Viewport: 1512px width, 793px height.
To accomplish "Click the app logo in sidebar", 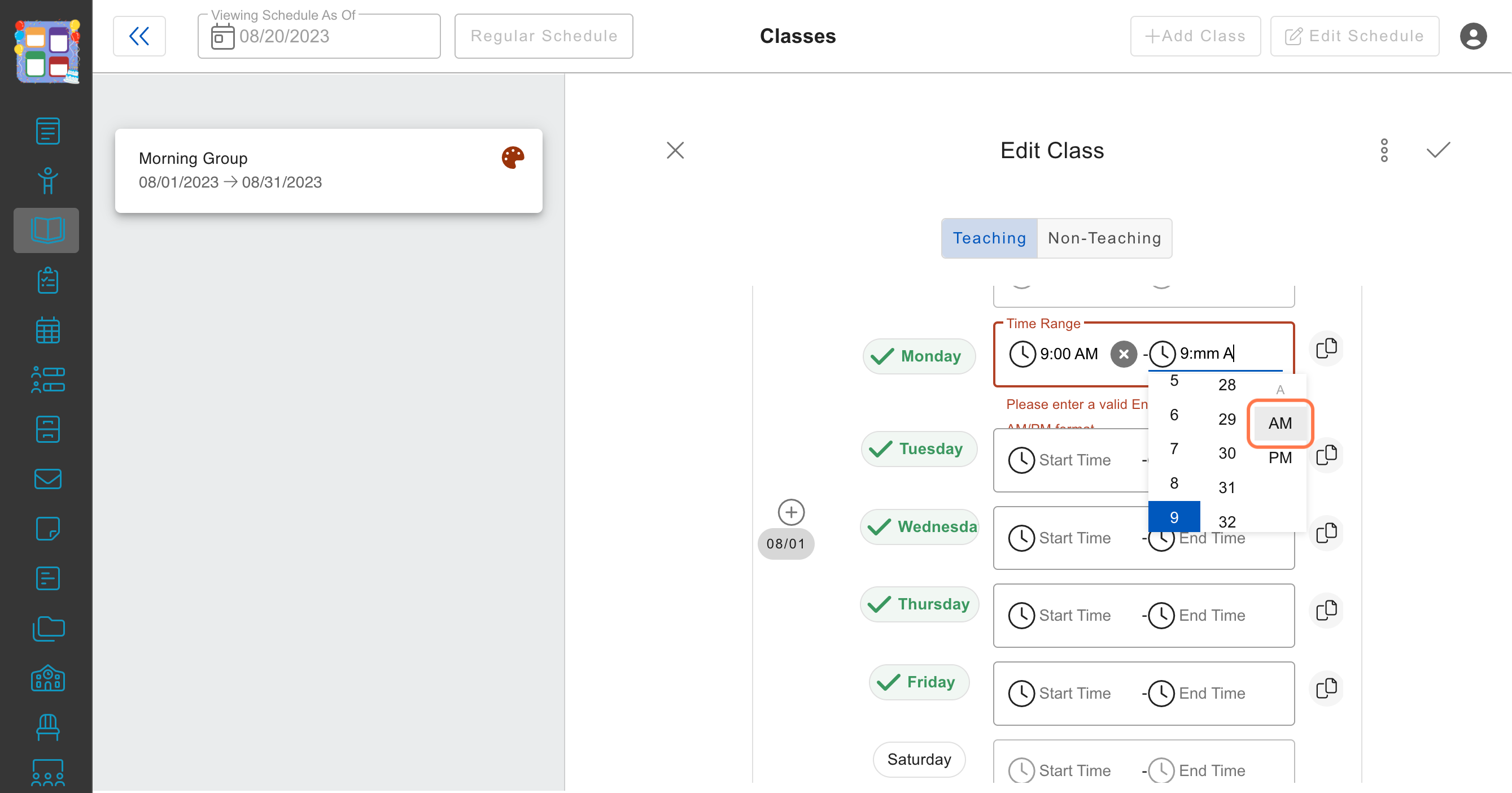I will point(47,51).
